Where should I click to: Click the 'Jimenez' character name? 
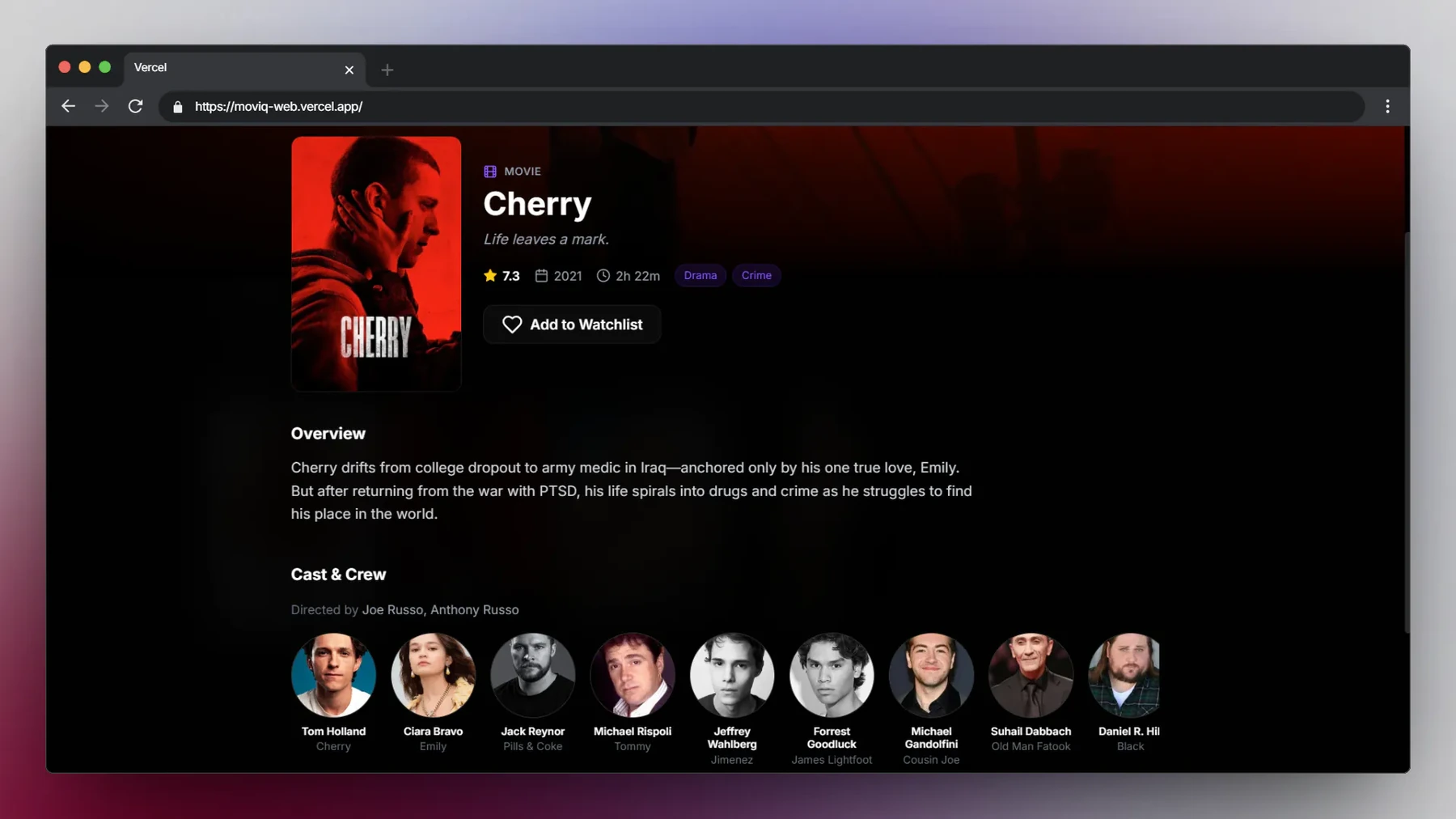pos(732,760)
